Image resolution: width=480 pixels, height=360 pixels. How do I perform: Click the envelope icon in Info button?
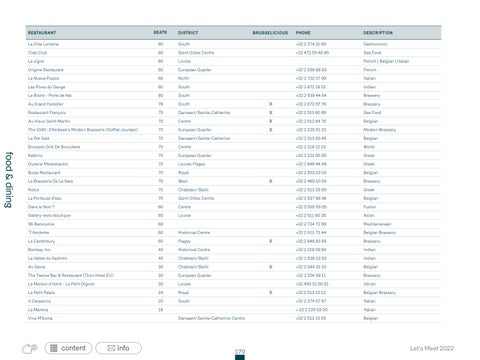pos(111,348)
